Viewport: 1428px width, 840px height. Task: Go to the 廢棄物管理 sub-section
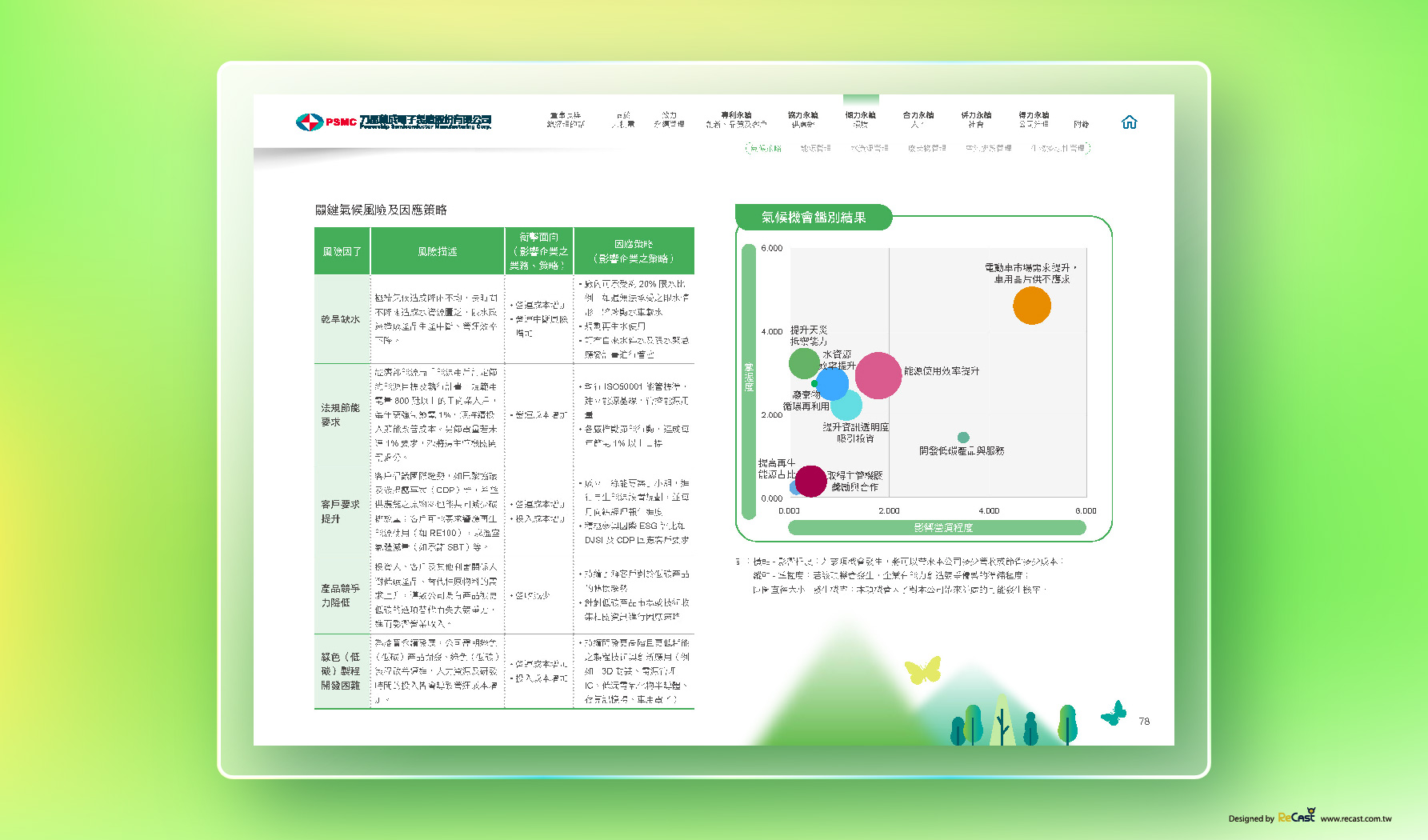(x=926, y=148)
